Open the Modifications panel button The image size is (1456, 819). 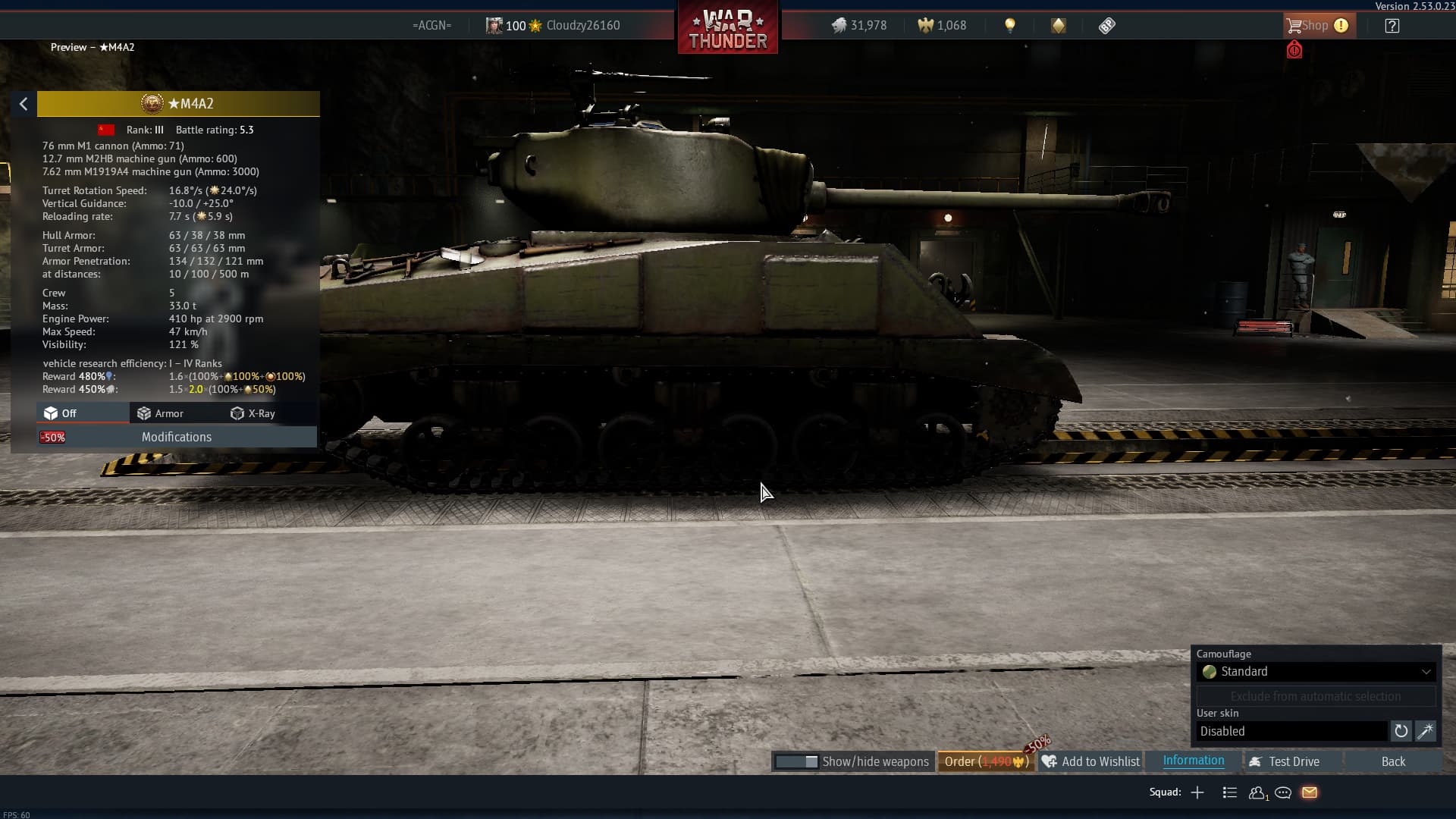[177, 437]
